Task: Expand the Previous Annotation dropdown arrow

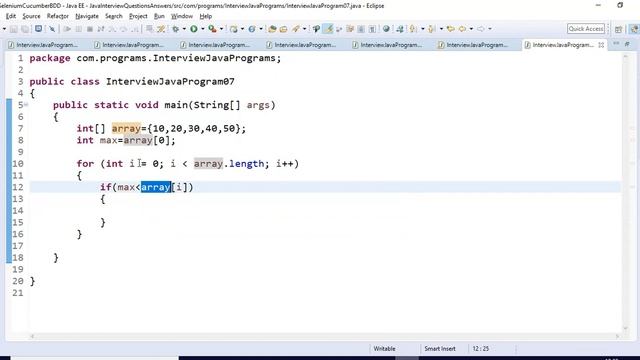Action: [441, 29]
